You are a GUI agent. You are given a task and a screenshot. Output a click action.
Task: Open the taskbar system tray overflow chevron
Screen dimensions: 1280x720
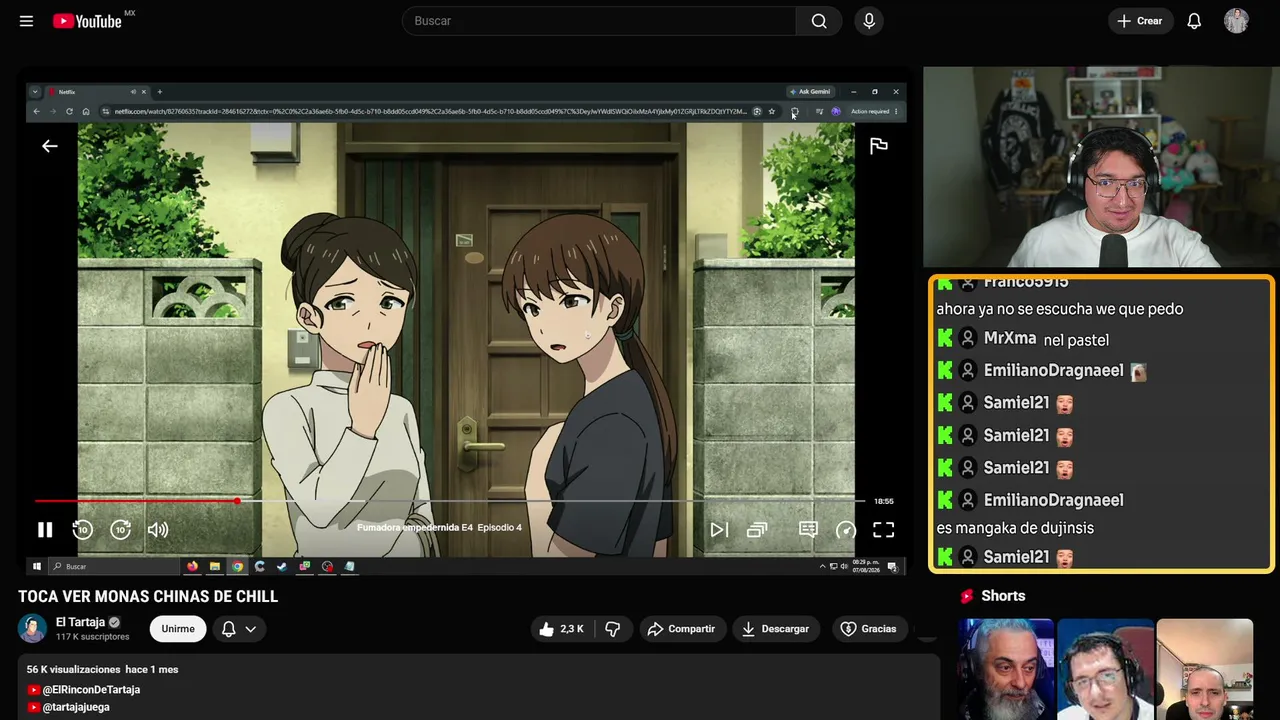[822, 566]
